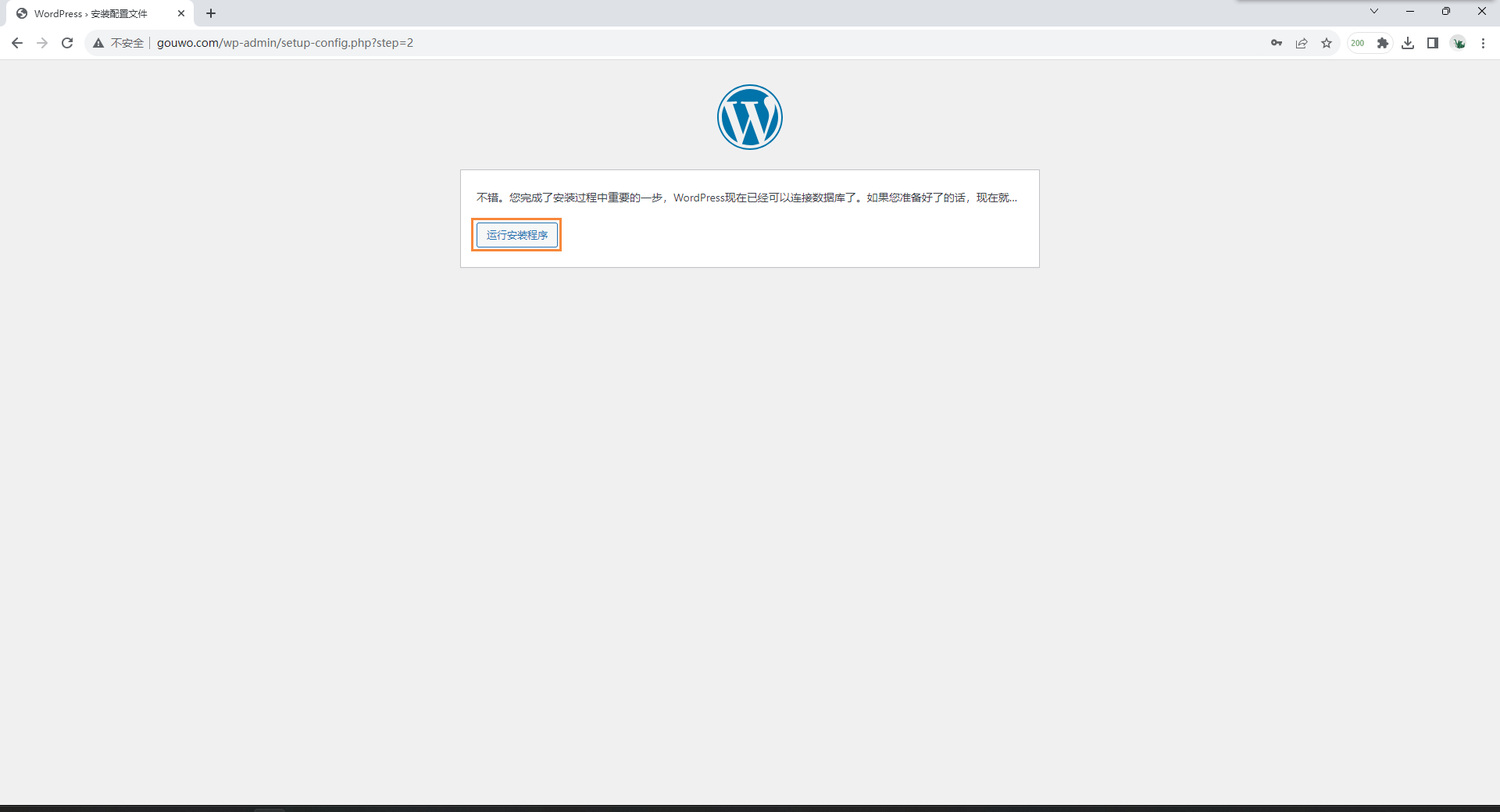
Task: Minimize the browser window
Action: click(1410, 11)
